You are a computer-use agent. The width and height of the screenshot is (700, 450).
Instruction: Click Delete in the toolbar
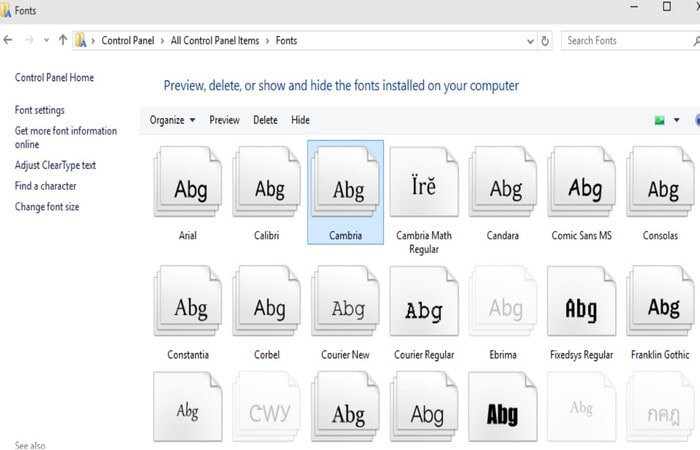[x=265, y=120]
